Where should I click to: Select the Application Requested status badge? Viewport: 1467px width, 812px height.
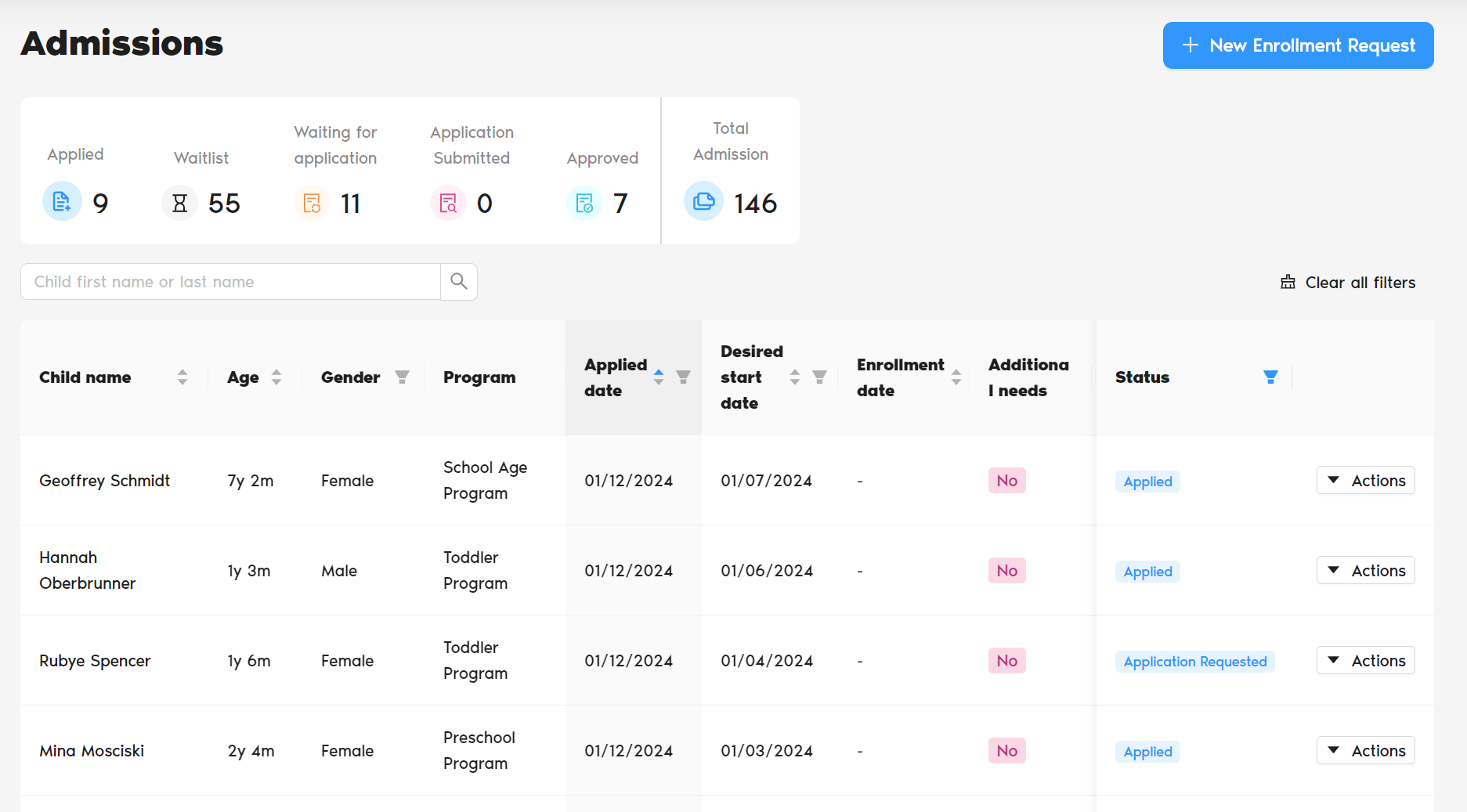(x=1194, y=661)
